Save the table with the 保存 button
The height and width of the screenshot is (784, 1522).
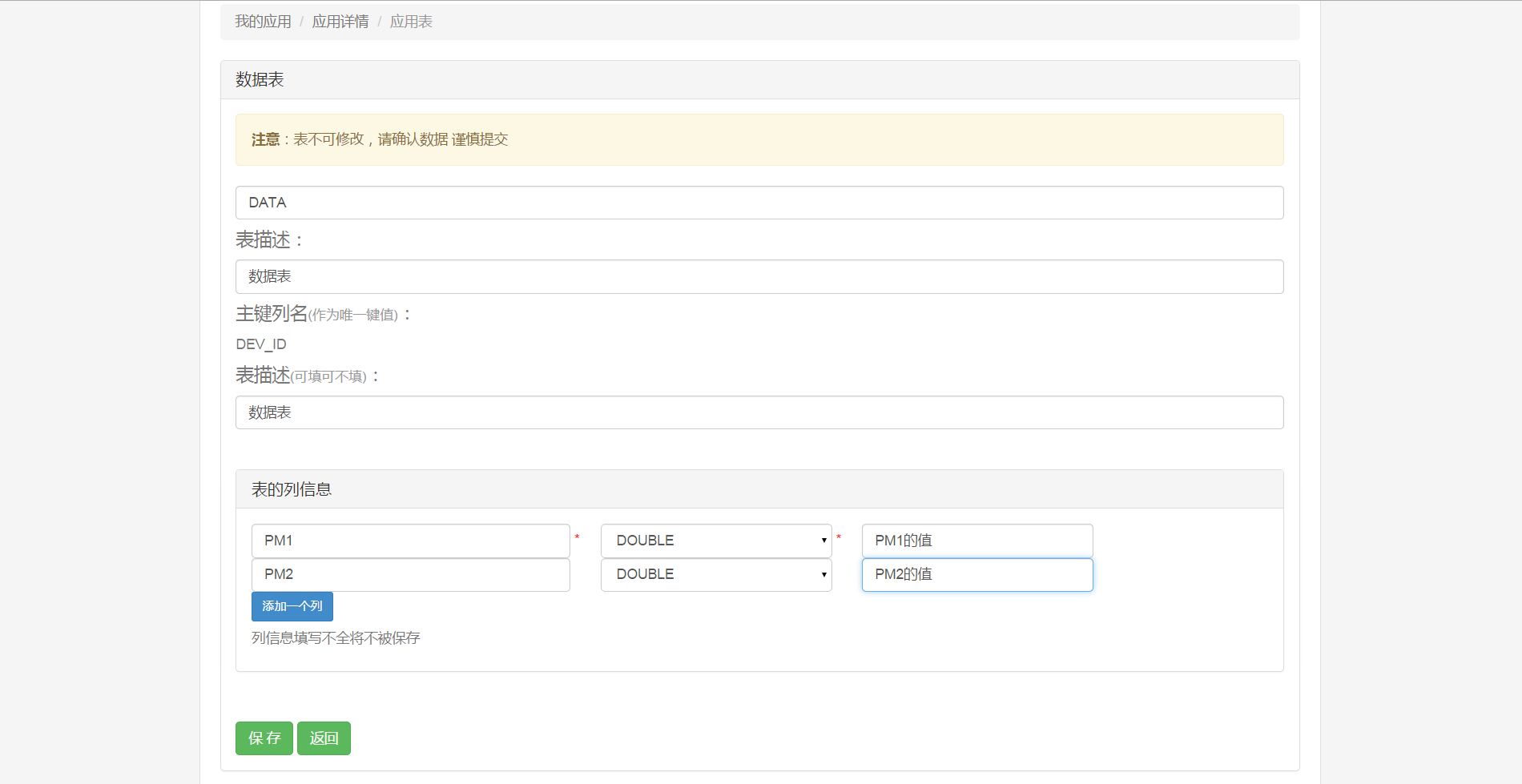[264, 738]
